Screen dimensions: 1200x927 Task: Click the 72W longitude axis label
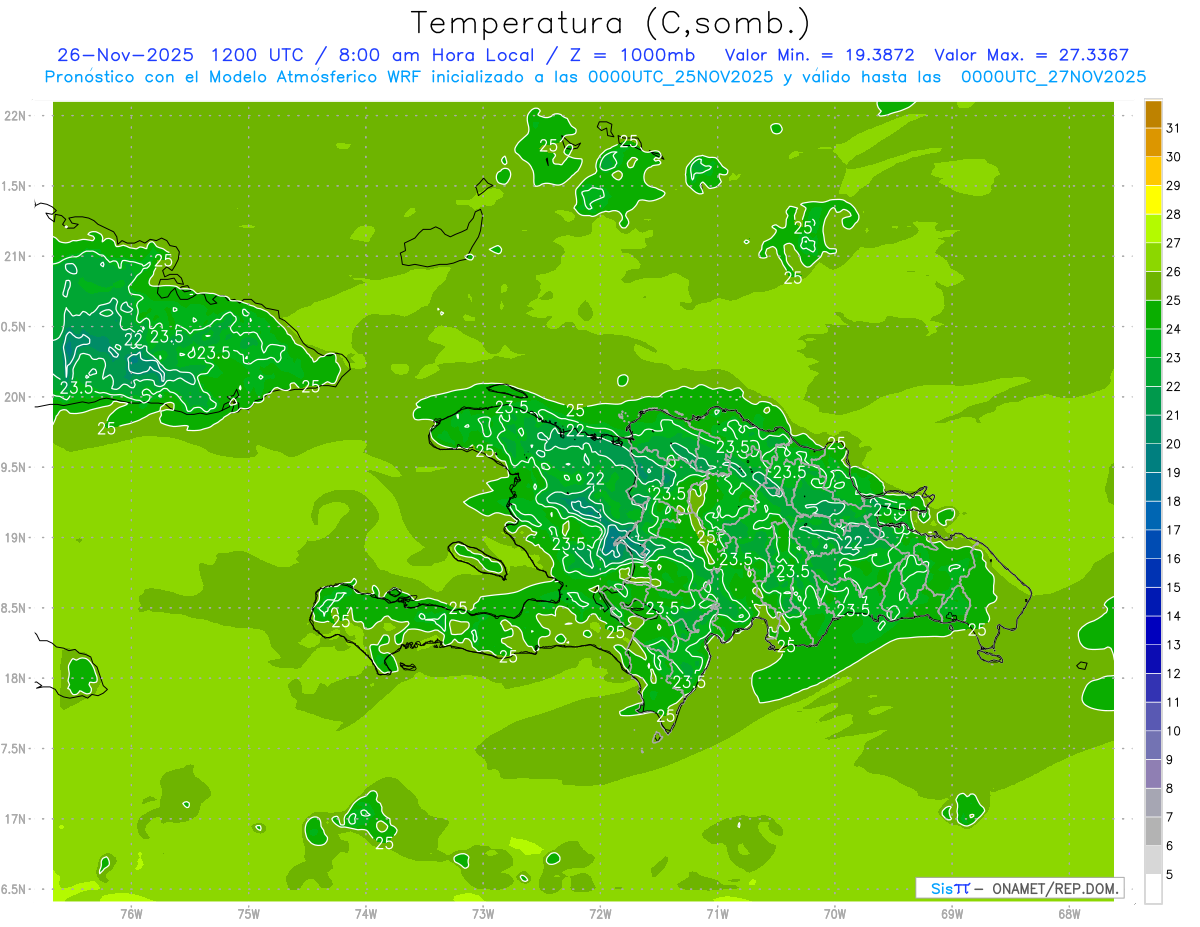pyautogui.click(x=600, y=913)
